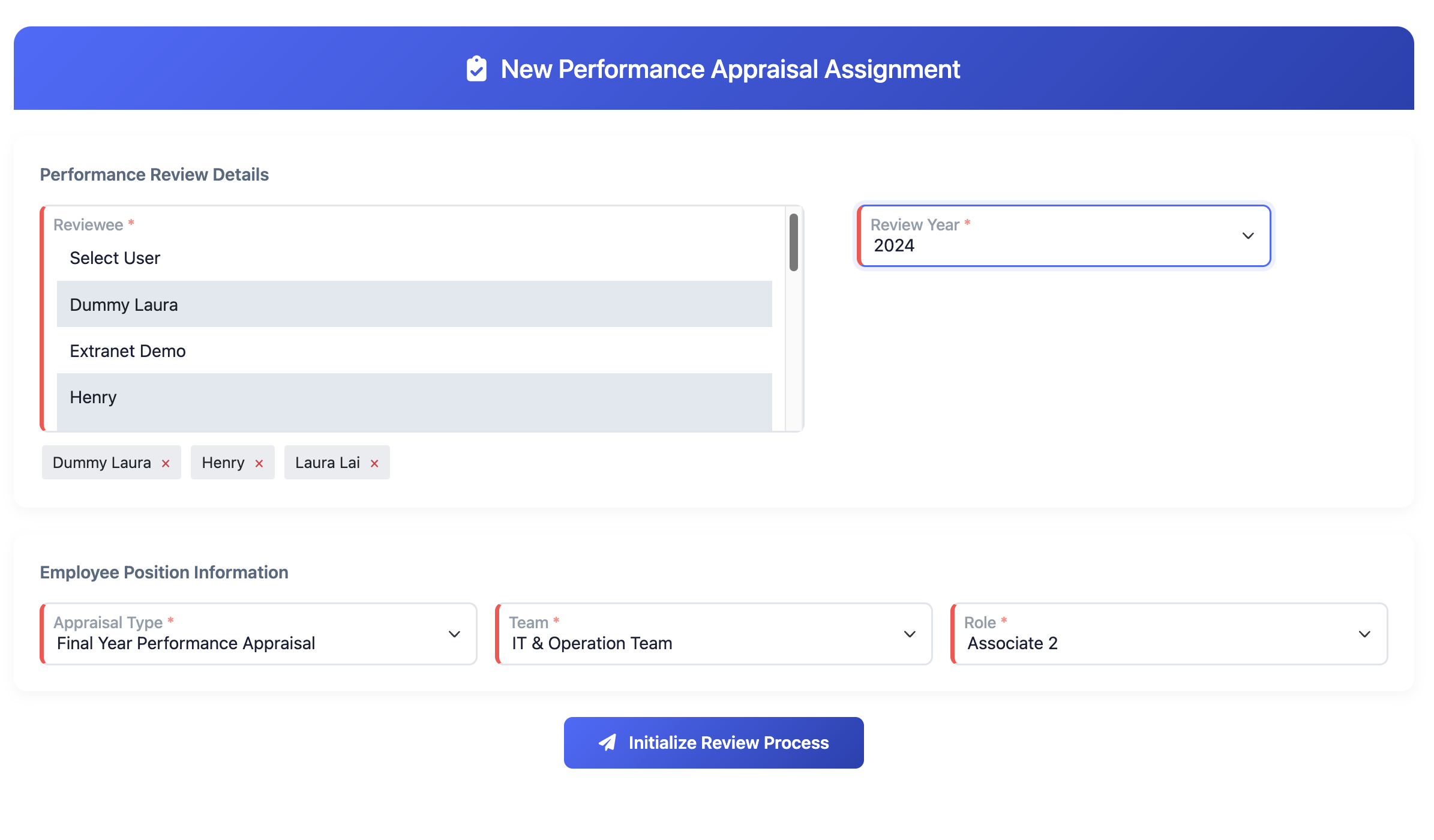Click the IT & Operation Team value
The height and width of the screenshot is (840, 1434).
[592, 643]
